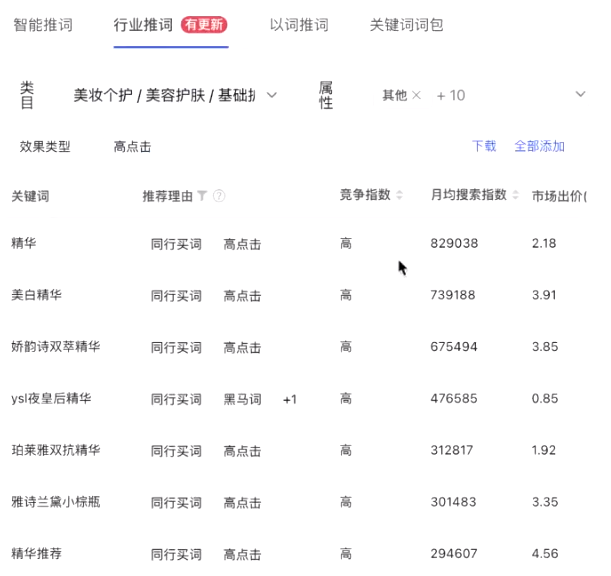Click search index value 829038
This screenshot has height=576, width=611.
coord(454,243)
